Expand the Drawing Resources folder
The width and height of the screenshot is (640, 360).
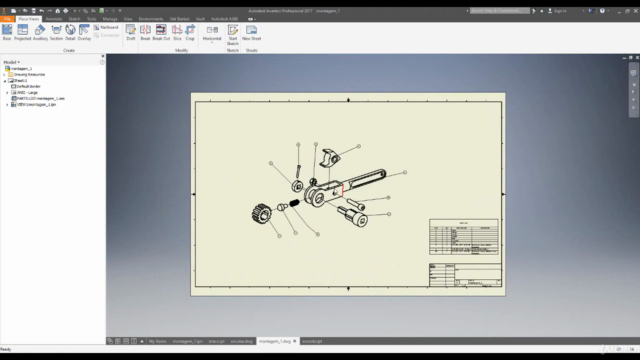4,75
